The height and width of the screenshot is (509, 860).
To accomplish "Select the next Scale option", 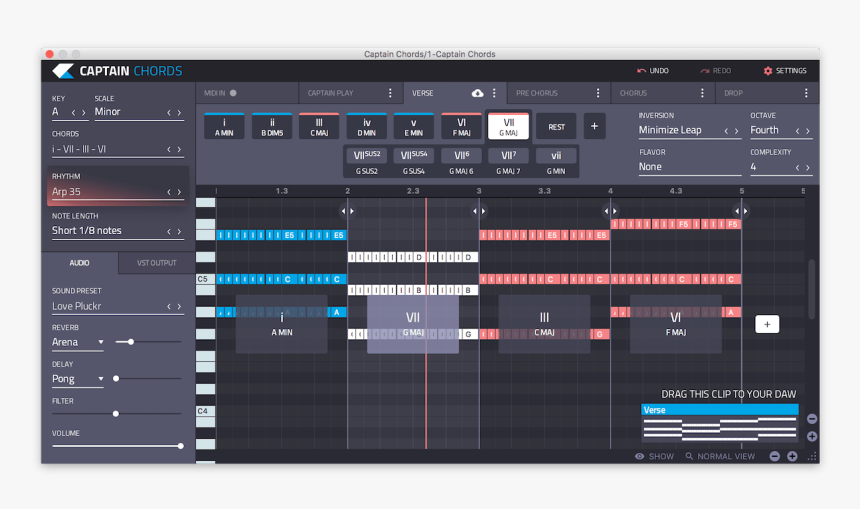I will pyautogui.click(x=179, y=112).
